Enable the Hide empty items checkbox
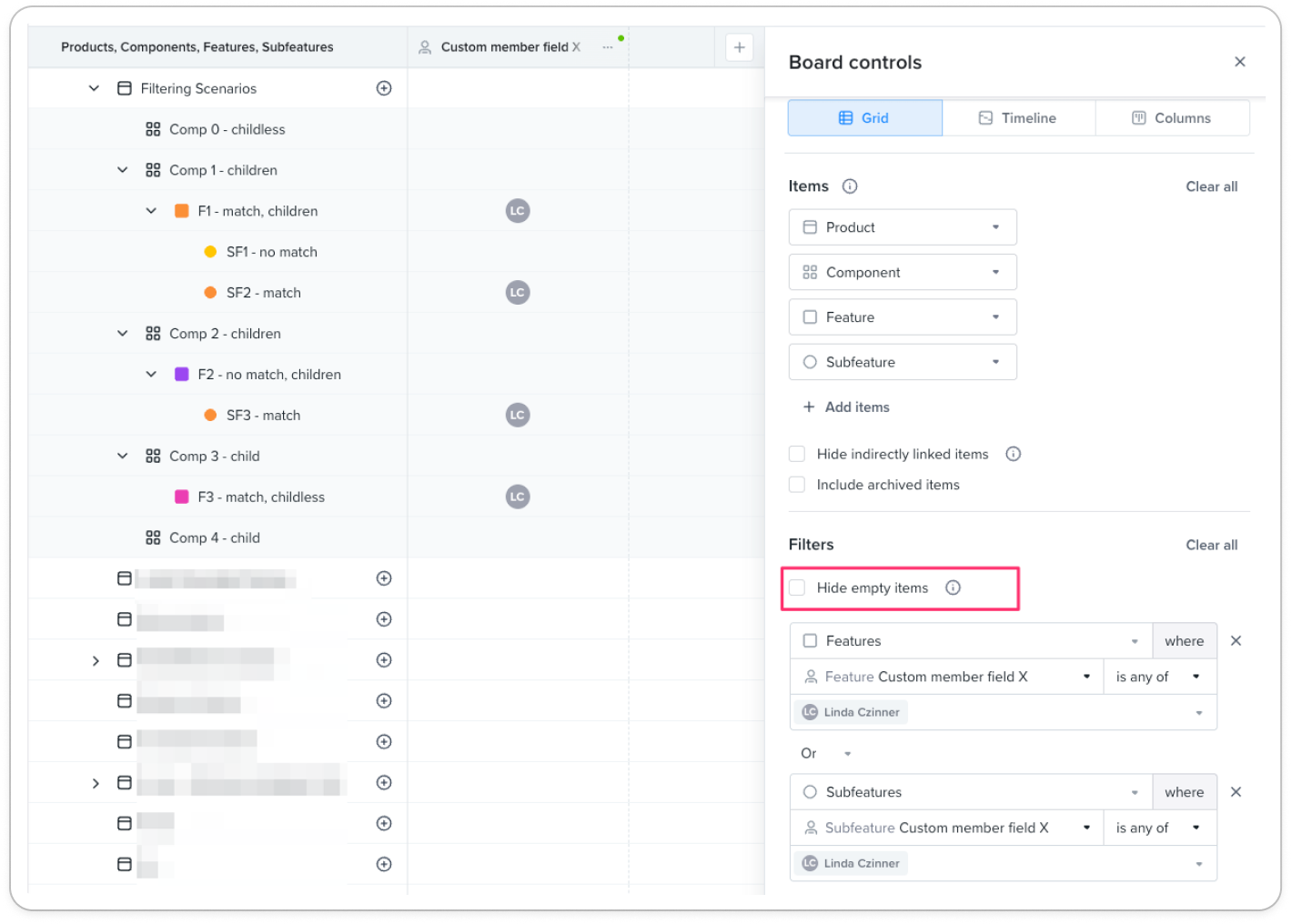This screenshot has width=1292, height=924. tap(797, 588)
